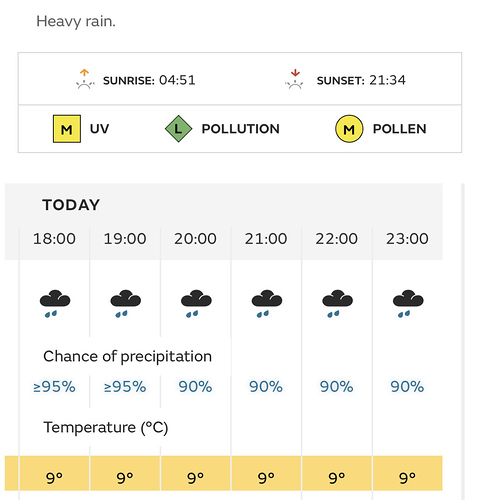Select the green Pollution low diamond badge

(179, 129)
